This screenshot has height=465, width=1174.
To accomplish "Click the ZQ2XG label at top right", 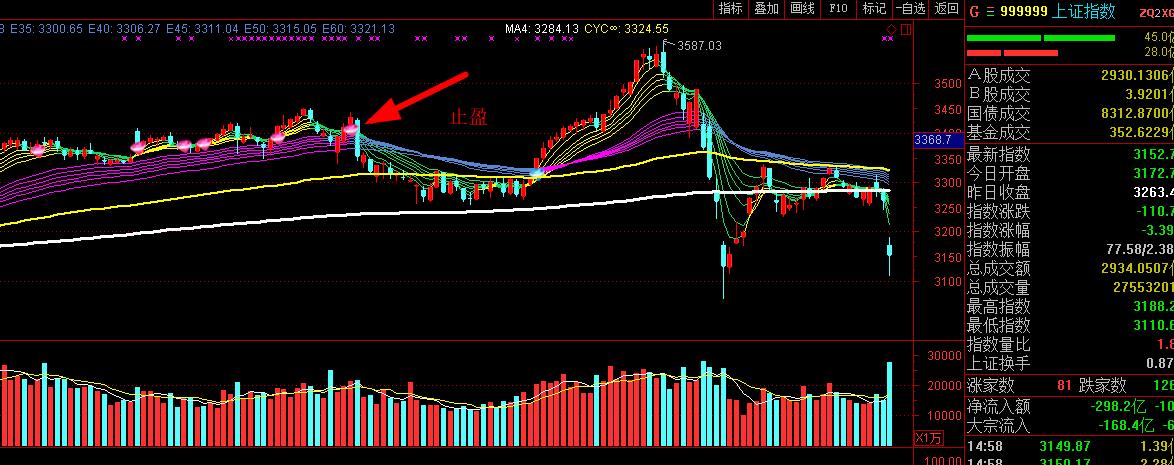I will point(1155,12).
